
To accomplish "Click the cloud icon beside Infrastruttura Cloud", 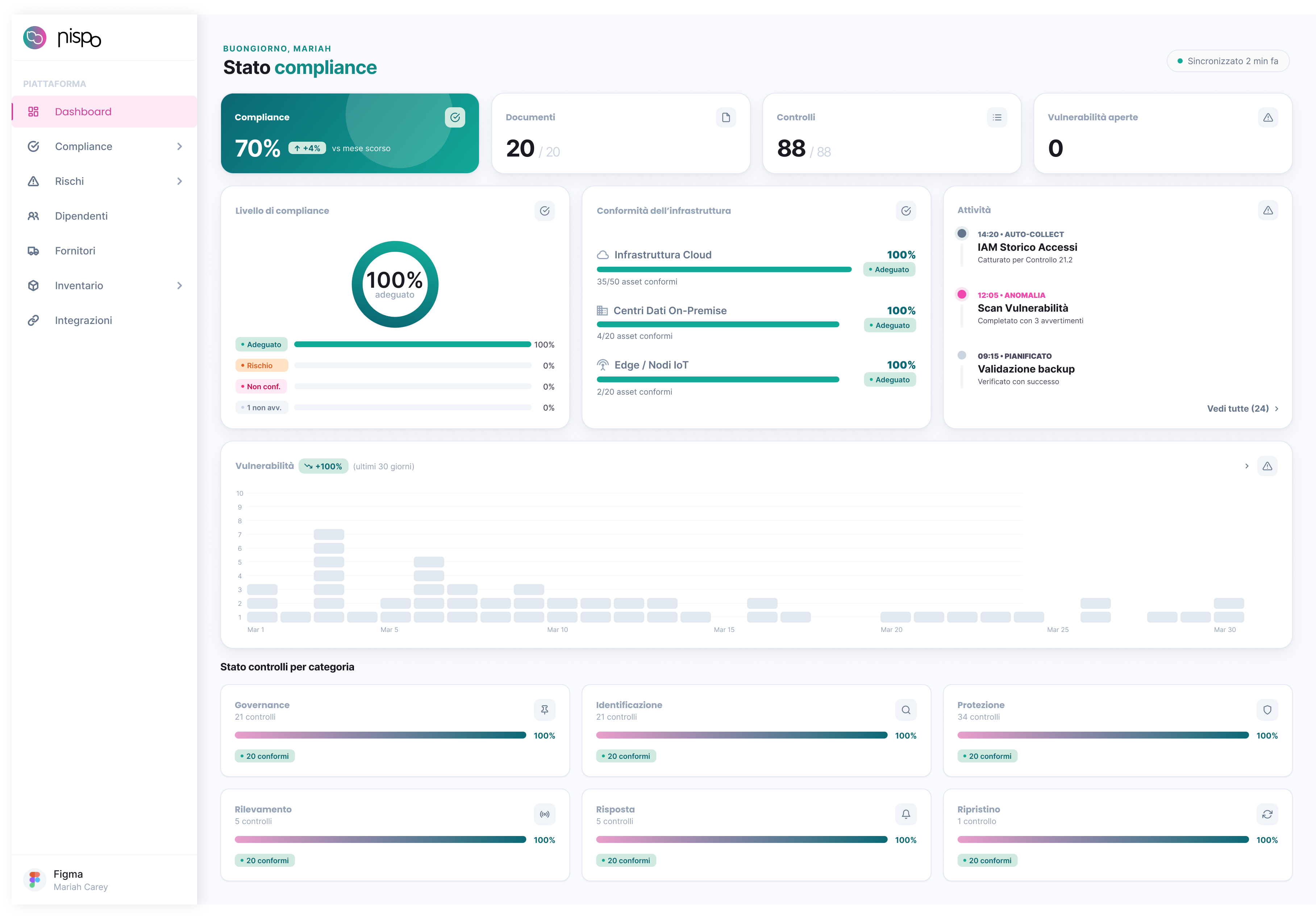I will 603,254.
